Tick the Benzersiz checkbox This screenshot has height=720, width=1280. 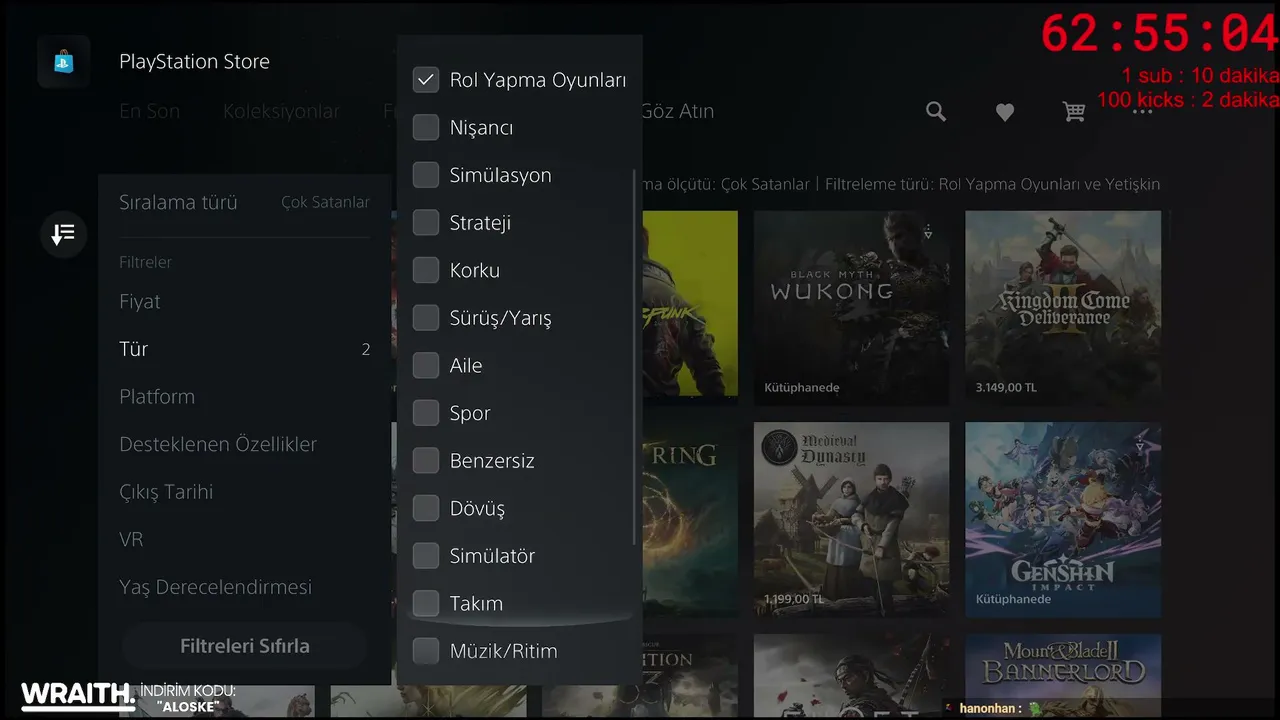(x=426, y=461)
